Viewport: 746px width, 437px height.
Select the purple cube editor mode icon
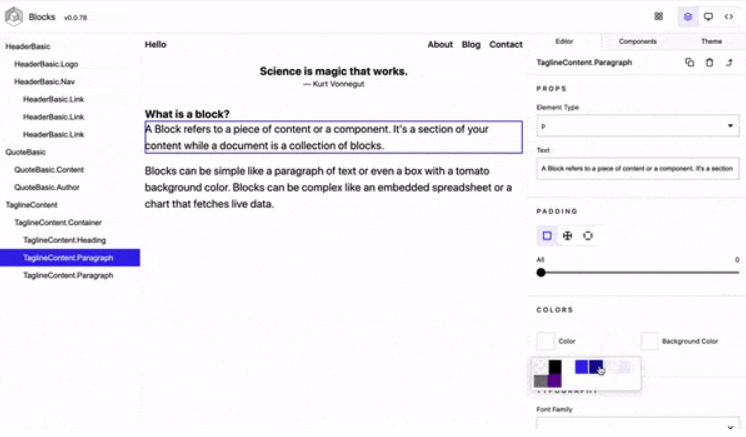[688, 17]
